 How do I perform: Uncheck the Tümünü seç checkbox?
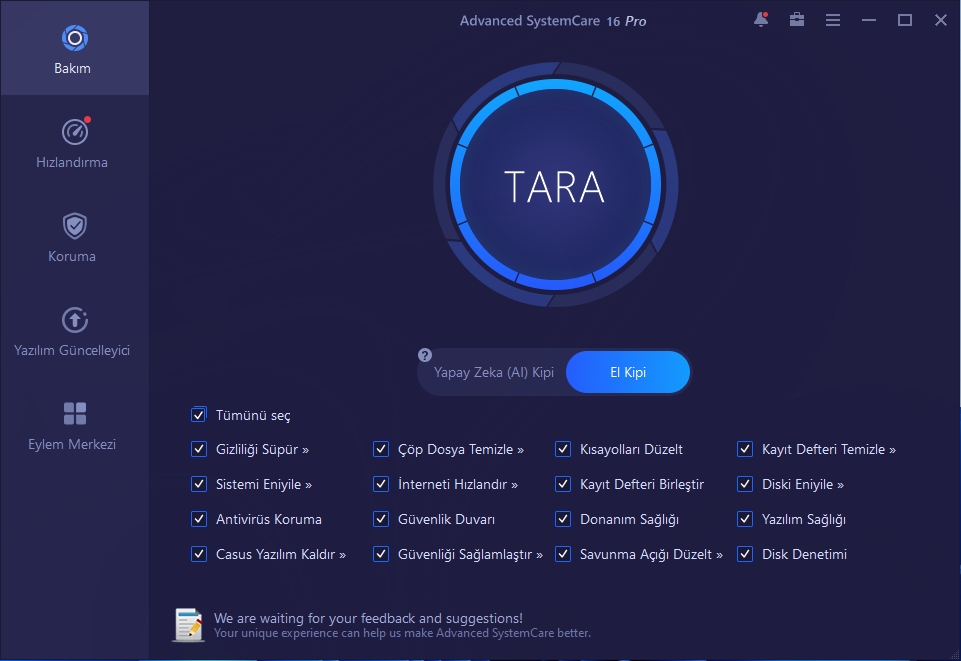(198, 415)
